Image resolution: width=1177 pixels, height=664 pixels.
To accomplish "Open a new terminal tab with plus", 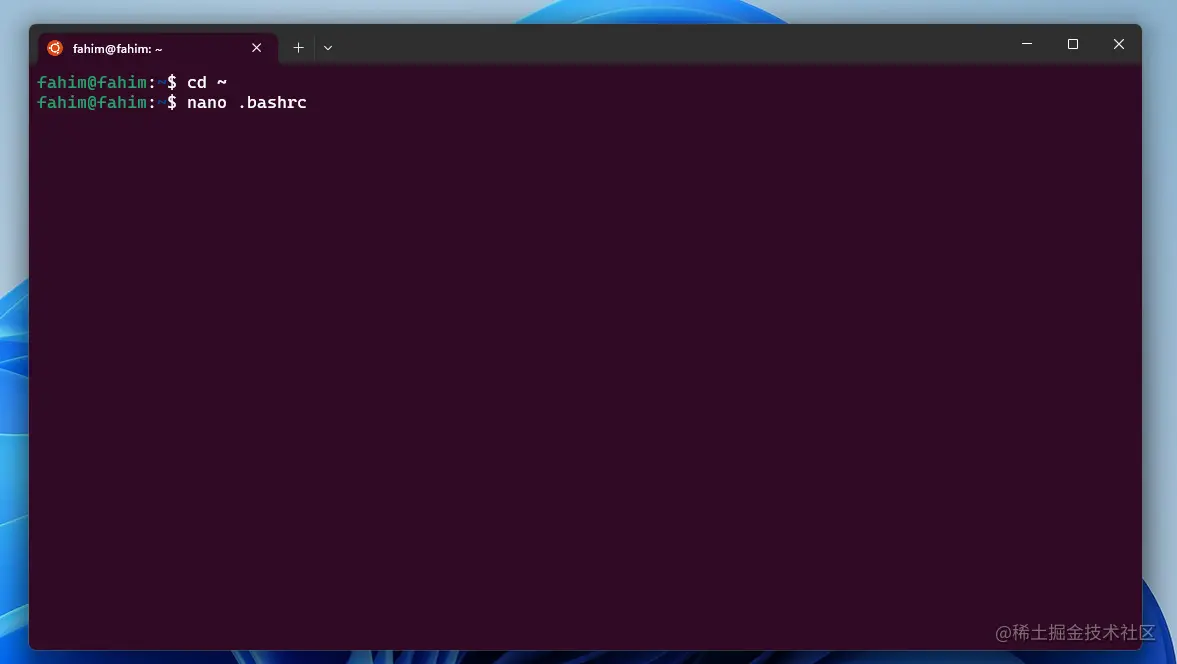I will [x=298, y=48].
